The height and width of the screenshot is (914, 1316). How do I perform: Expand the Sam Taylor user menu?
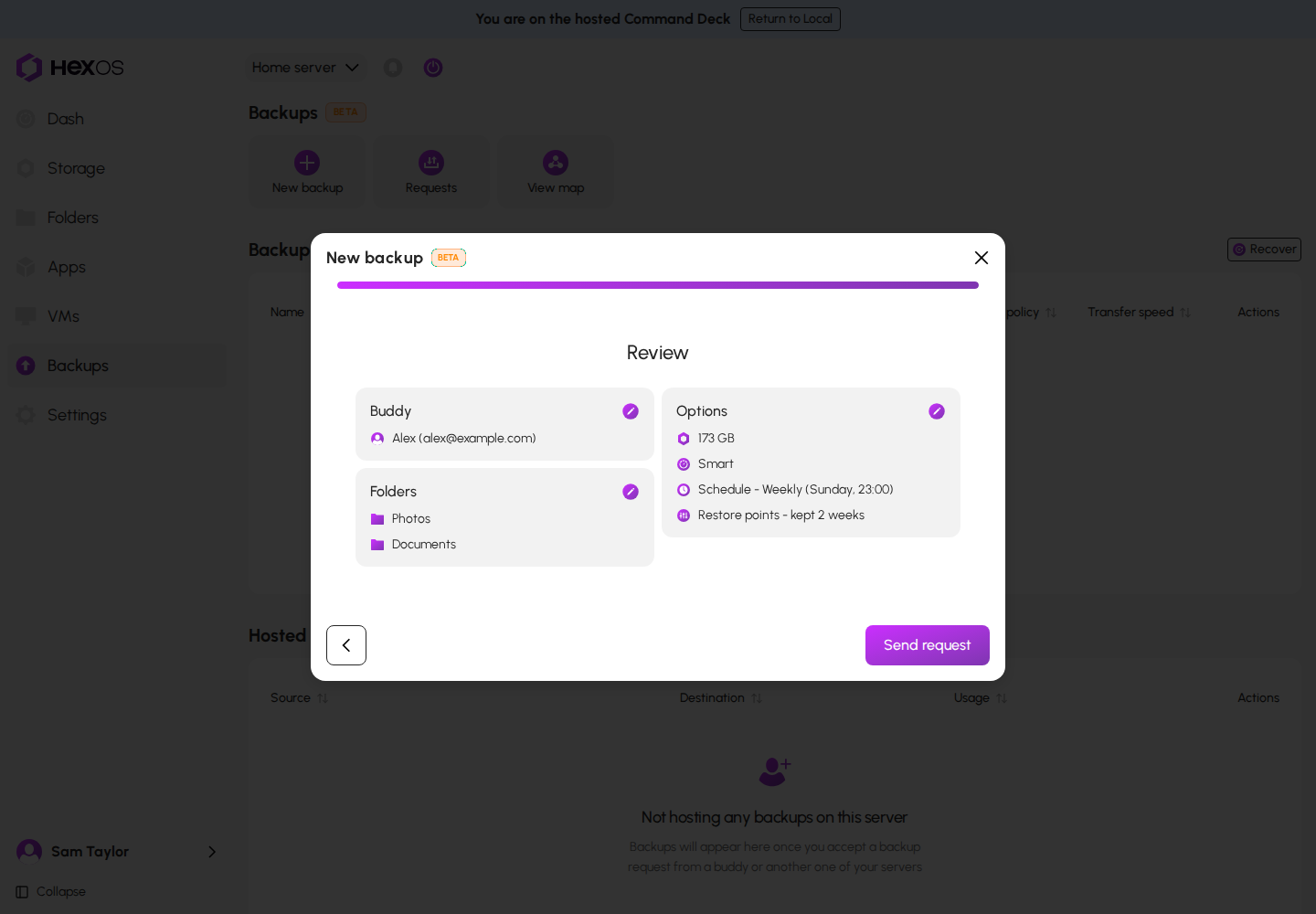[117, 852]
